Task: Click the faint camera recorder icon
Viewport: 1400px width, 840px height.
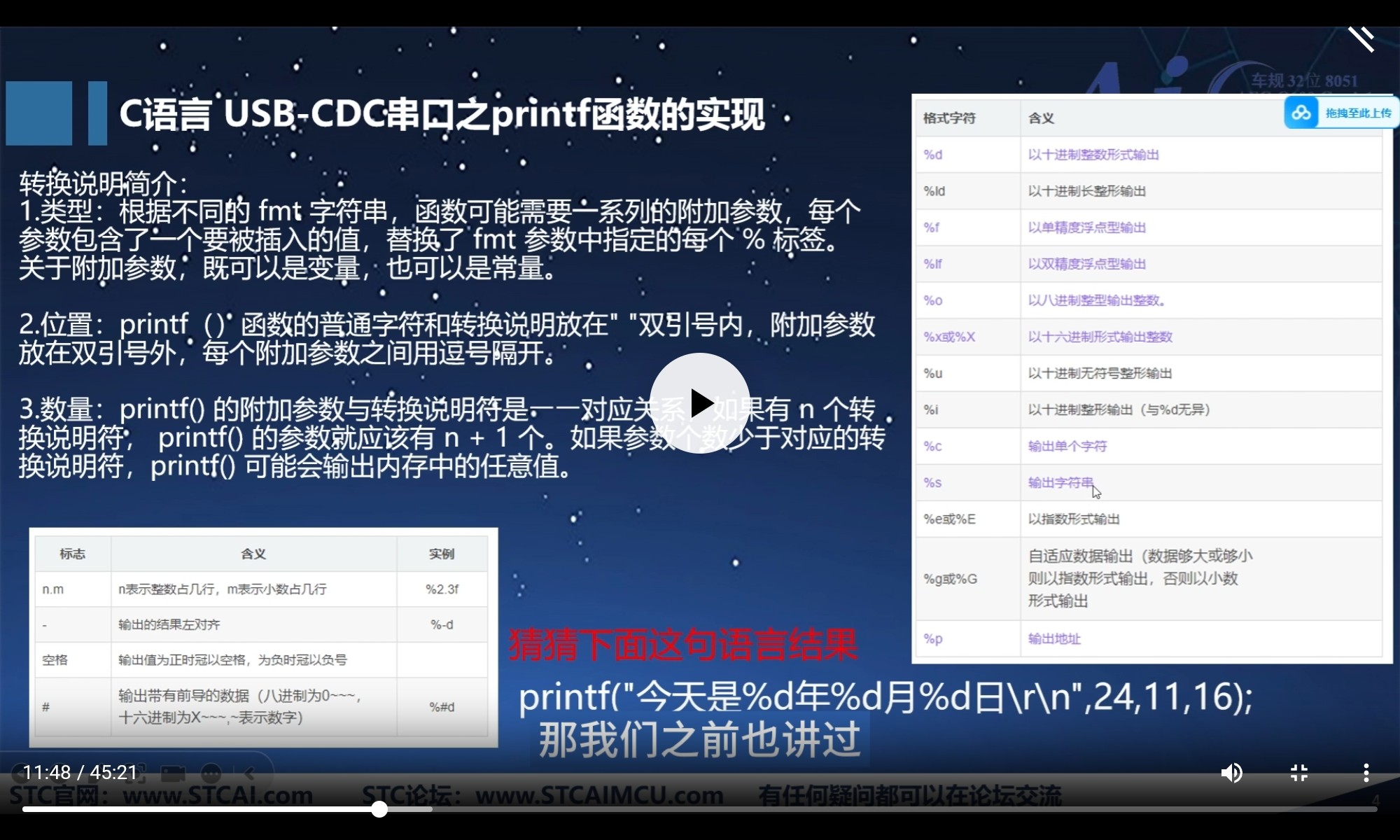Action: [173, 773]
